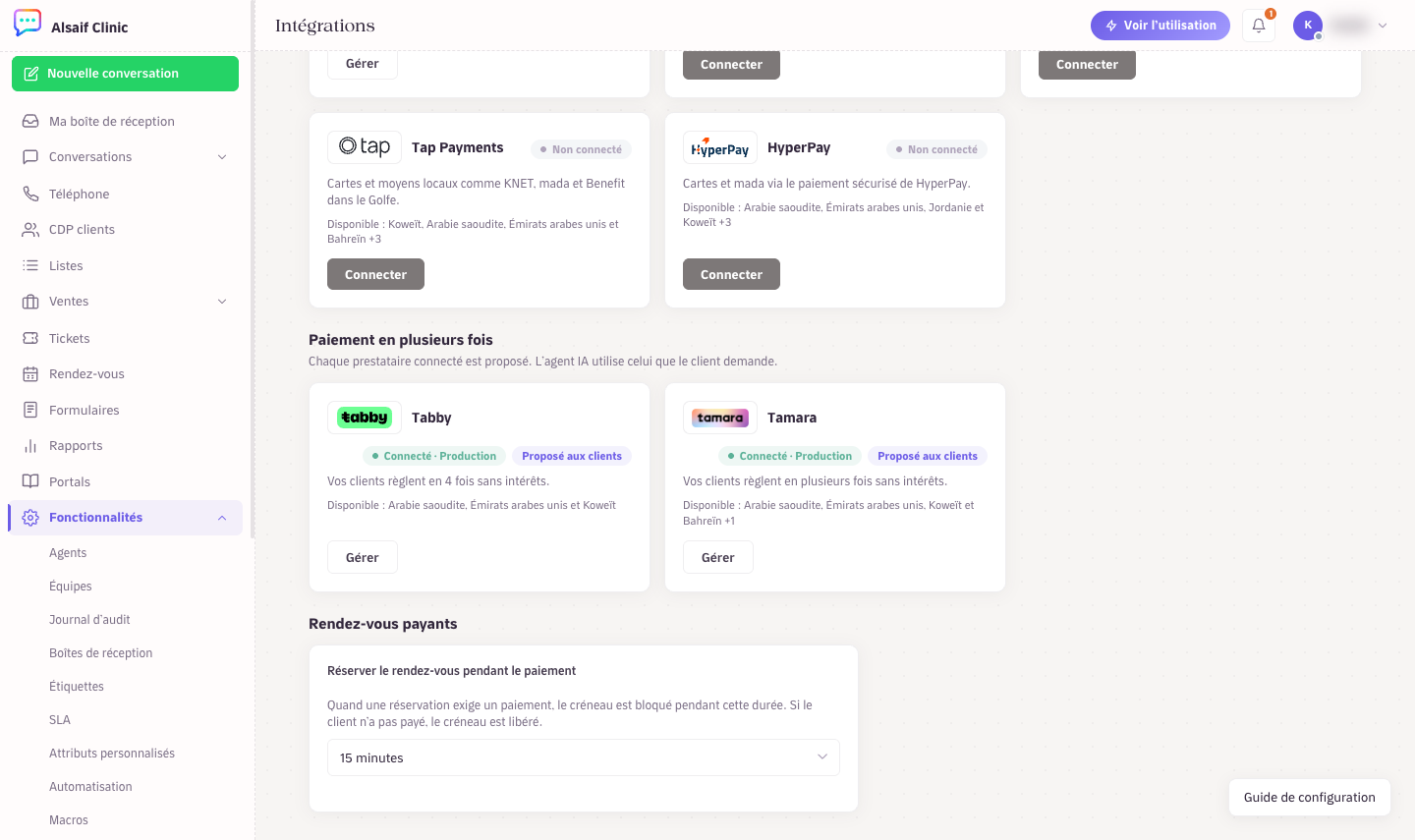Open Étiquettes settings

point(77,687)
